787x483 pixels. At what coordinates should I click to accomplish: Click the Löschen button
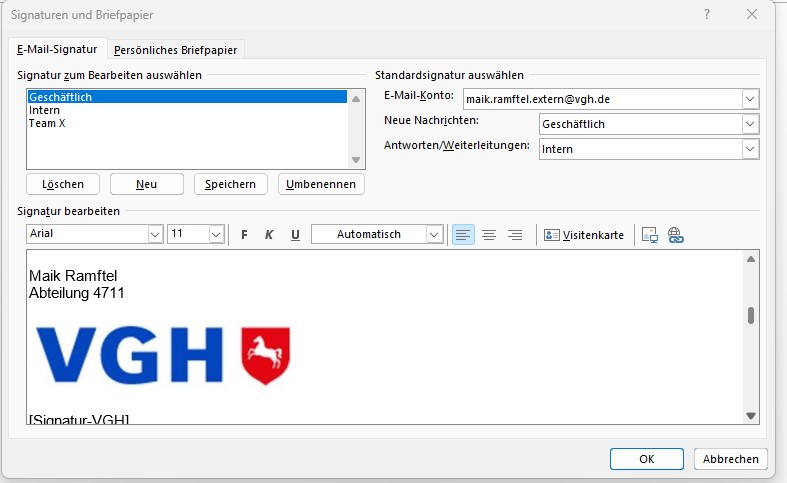[63, 184]
